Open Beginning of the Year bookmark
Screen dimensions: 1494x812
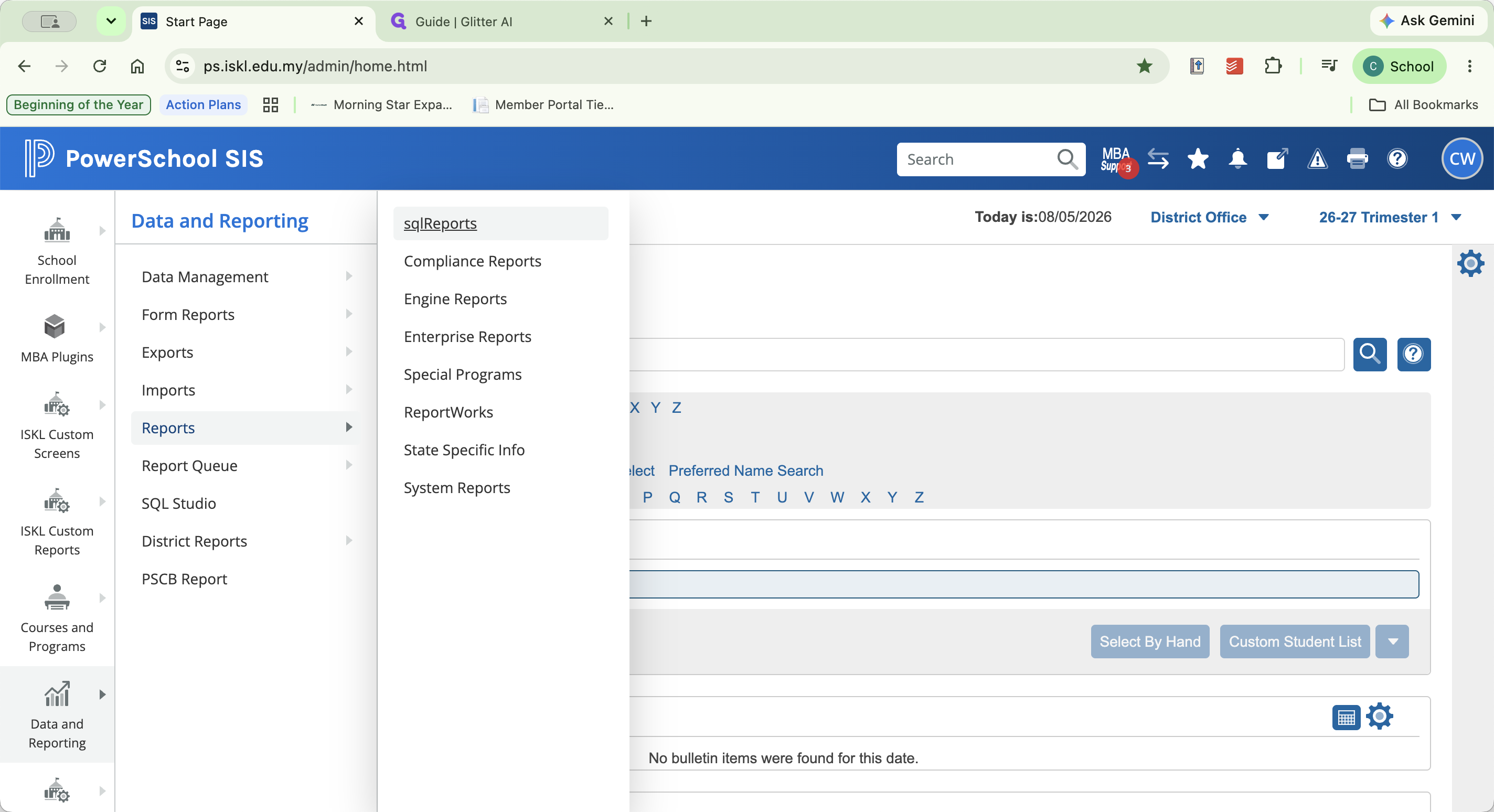(78, 104)
